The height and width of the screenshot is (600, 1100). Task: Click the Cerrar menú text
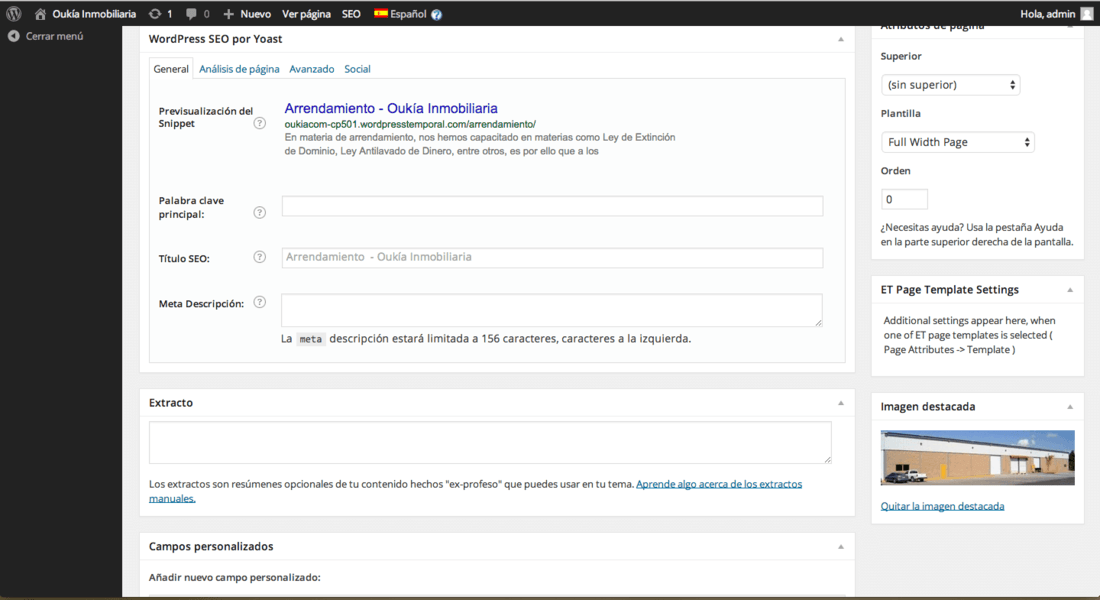(54, 36)
